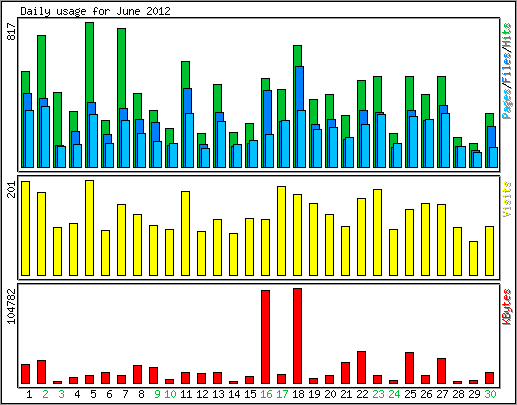Viewport: 517px width, 405px height.
Task: Click the red KBytes bar for day 25
Action: pyautogui.click(x=409, y=368)
